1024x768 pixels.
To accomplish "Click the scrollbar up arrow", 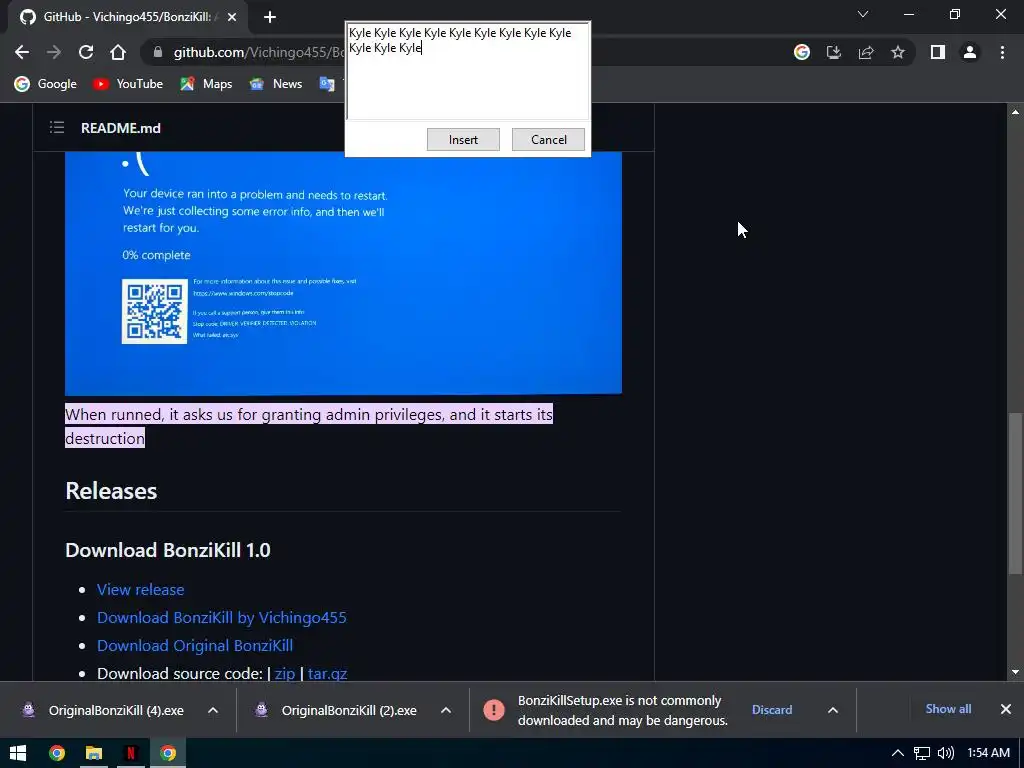I will tap(1015, 112).
